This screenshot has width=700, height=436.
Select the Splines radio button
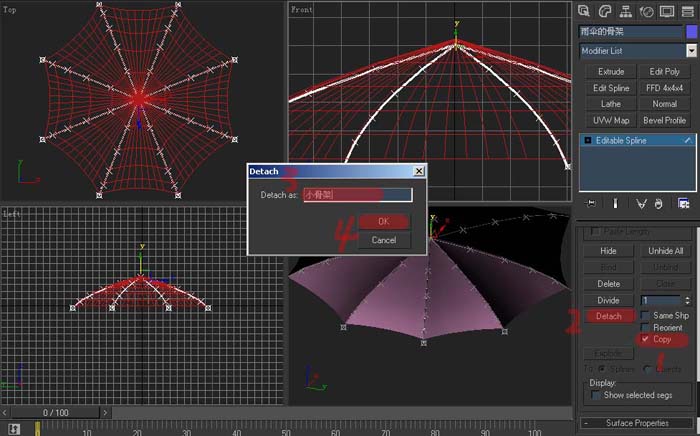pyautogui.click(x=601, y=369)
